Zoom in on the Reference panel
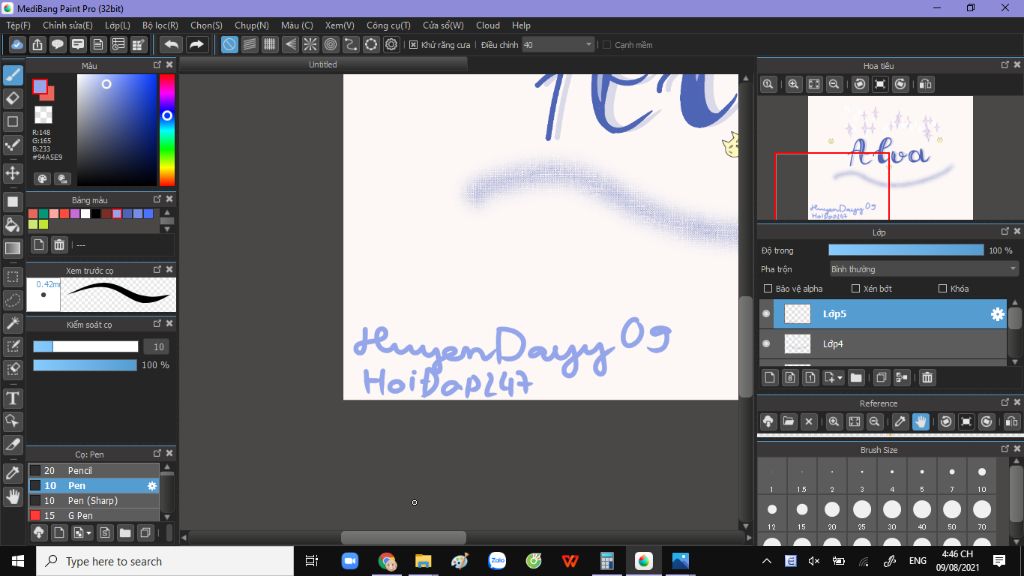Screen dimensions: 1024x576 [834, 422]
